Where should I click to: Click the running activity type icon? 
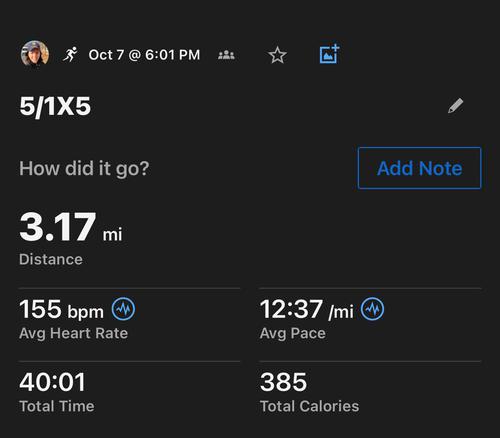point(70,54)
